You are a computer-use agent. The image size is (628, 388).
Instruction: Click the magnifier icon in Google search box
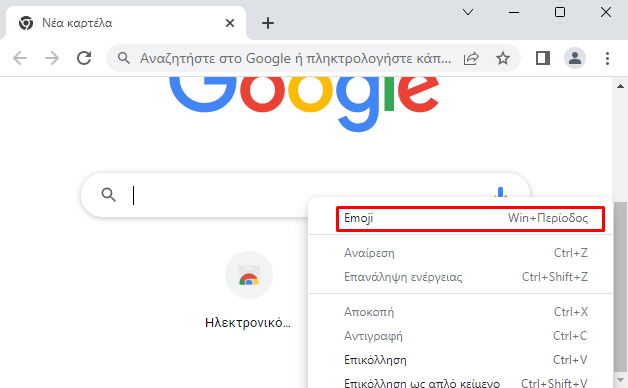point(109,195)
